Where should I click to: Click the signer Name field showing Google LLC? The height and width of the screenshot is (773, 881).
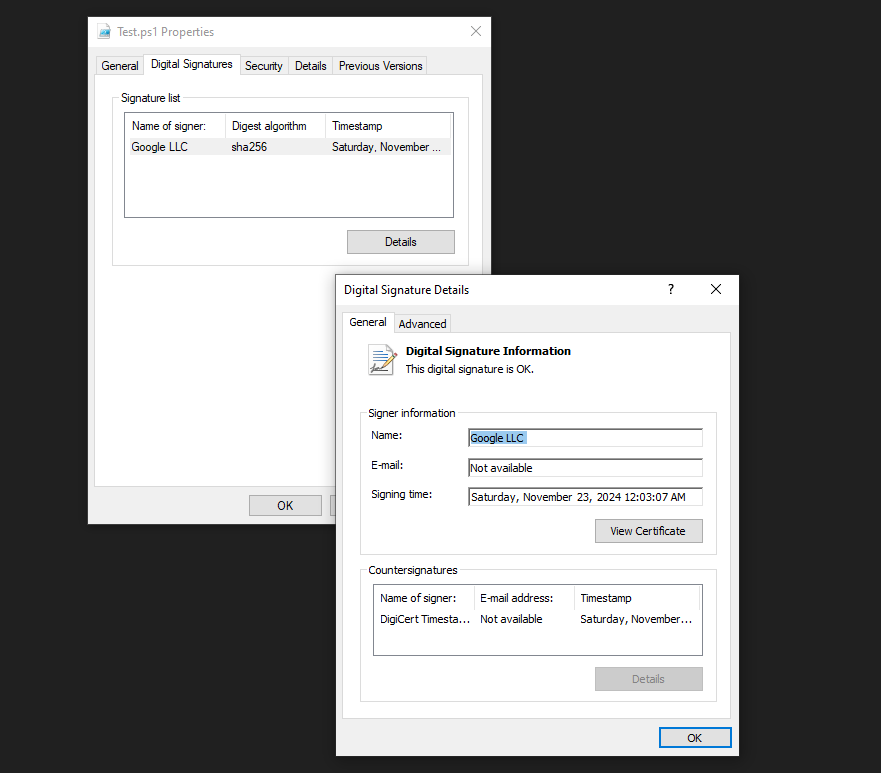585,438
